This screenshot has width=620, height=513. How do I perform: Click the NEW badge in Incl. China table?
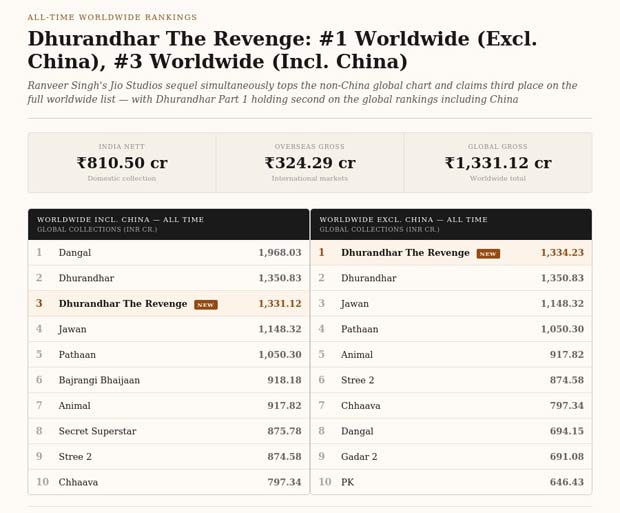tap(206, 305)
